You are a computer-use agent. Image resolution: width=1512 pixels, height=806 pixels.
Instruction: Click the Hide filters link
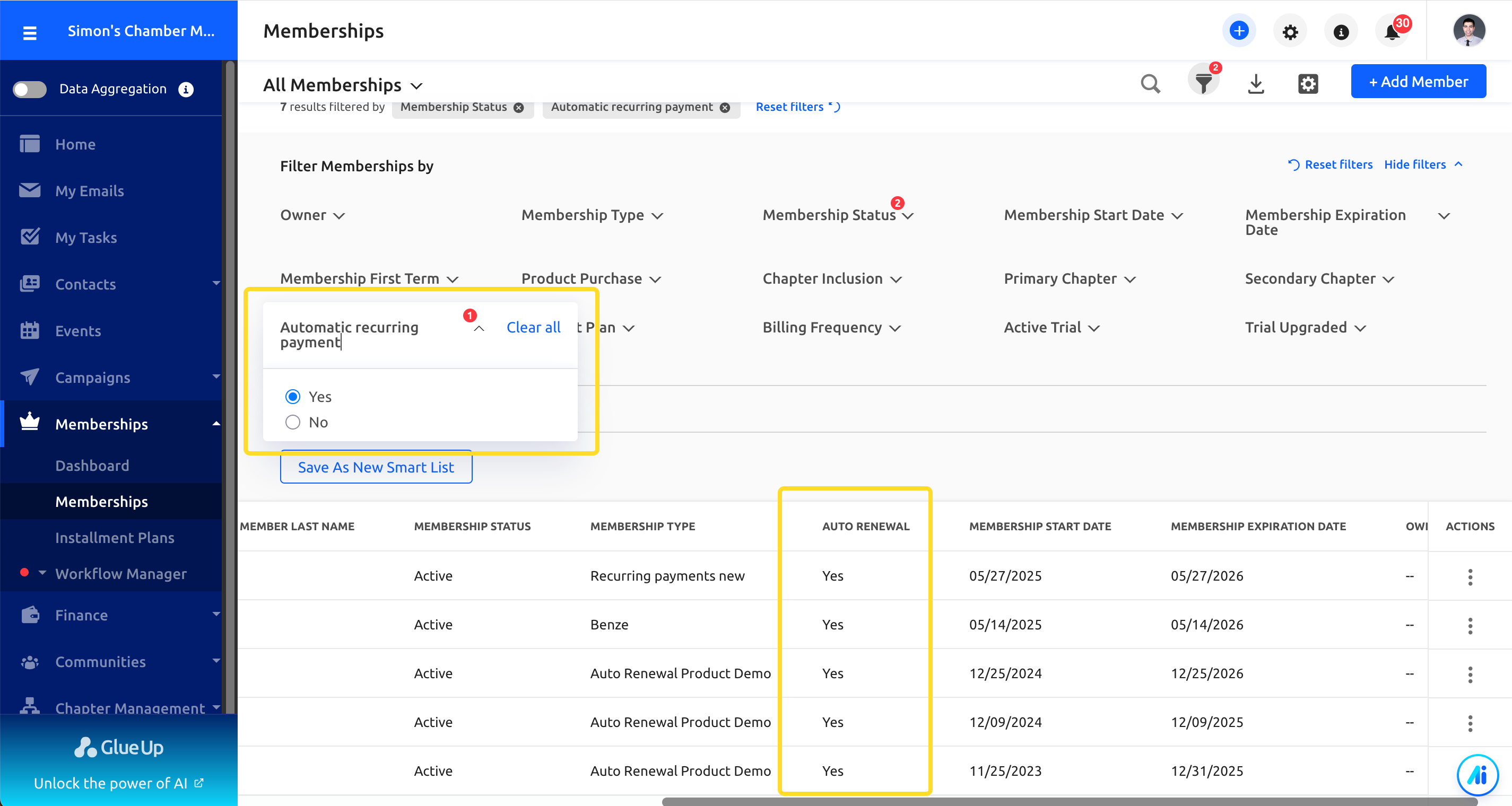click(x=1422, y=164)
